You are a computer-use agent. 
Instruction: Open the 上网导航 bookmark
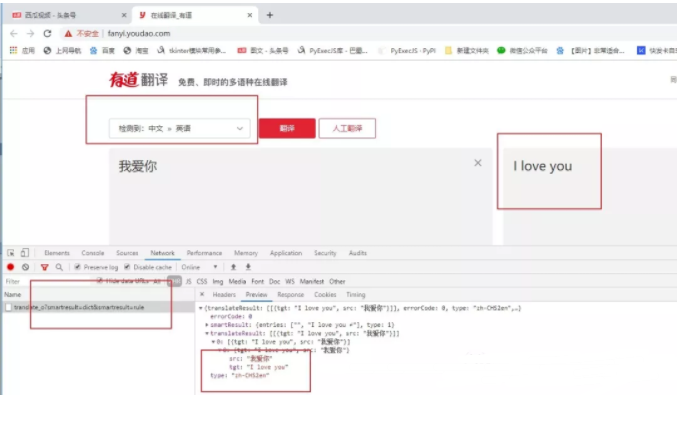point(62,51)
